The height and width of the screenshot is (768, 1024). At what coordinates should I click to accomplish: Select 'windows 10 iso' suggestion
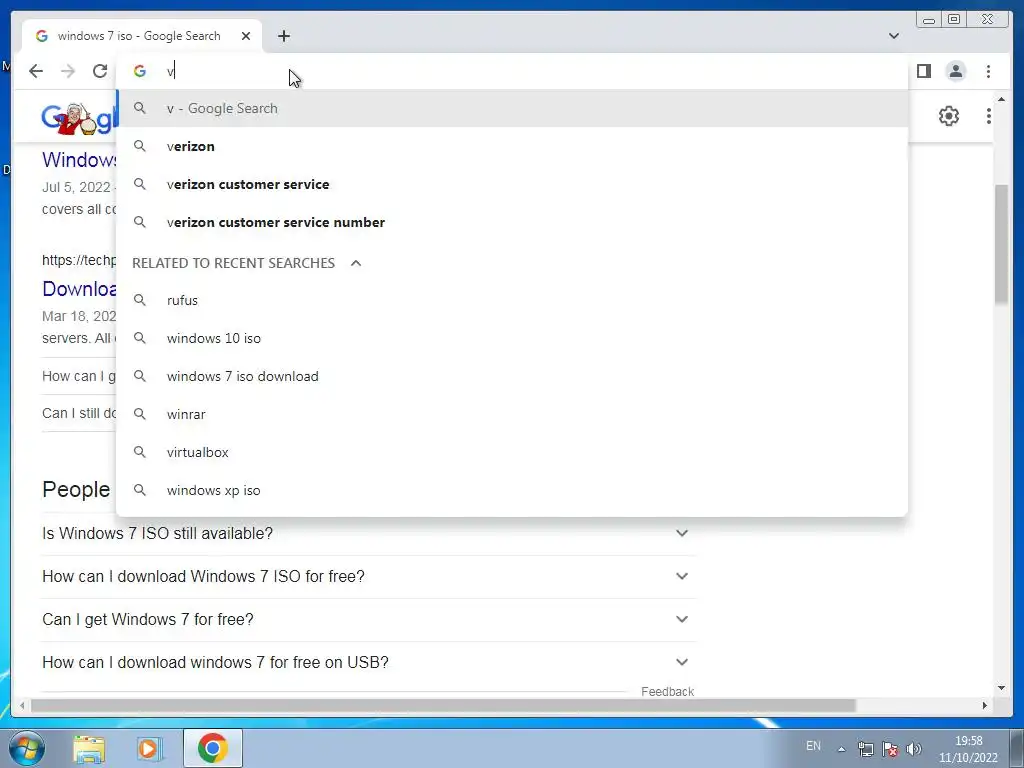click(512, 338)
